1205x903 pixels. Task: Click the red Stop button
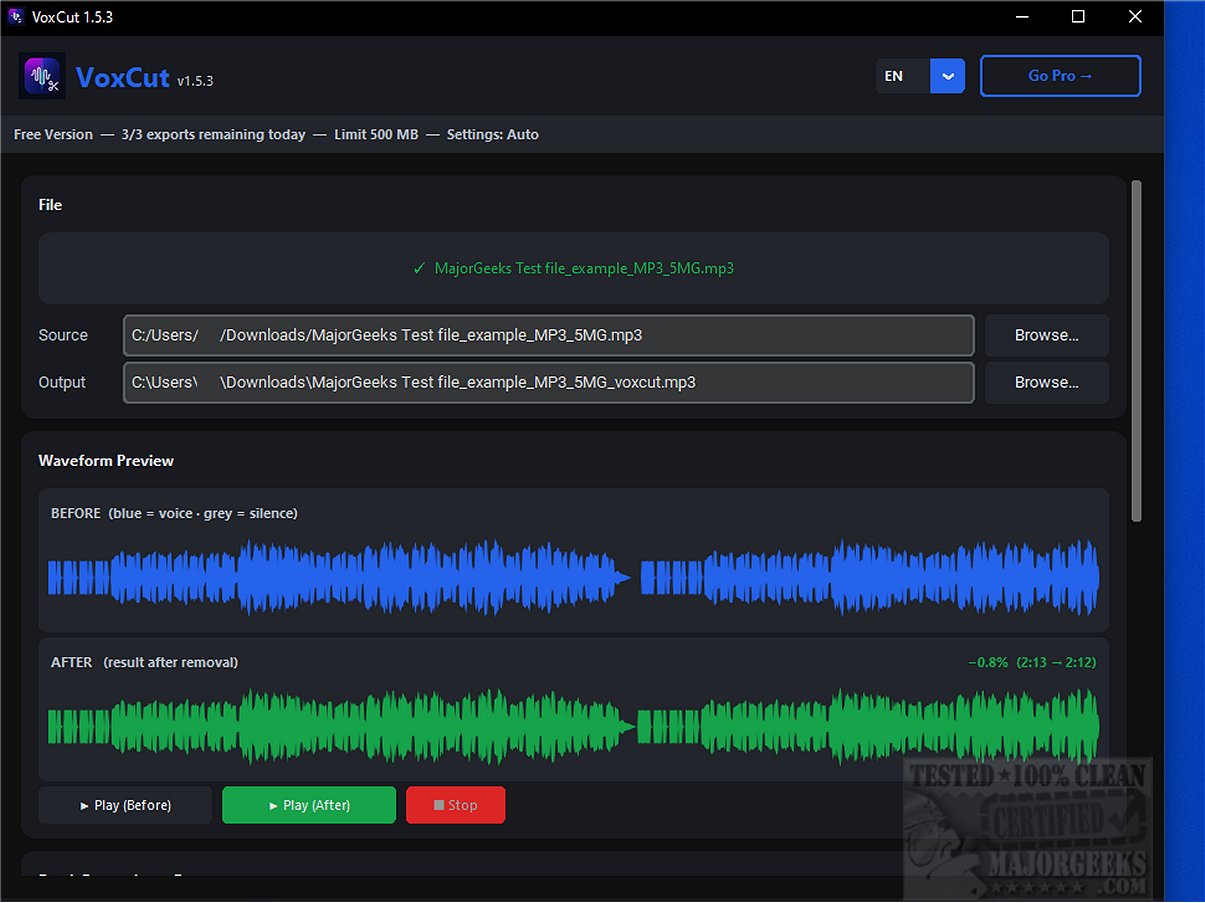point(455,805)
